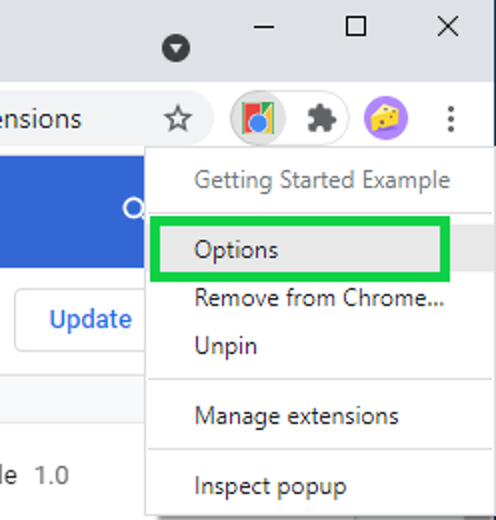Expand the dark circular dropdown arrow in the title bar
Viewport: 496px width, 520px height.
click(176, 48)
